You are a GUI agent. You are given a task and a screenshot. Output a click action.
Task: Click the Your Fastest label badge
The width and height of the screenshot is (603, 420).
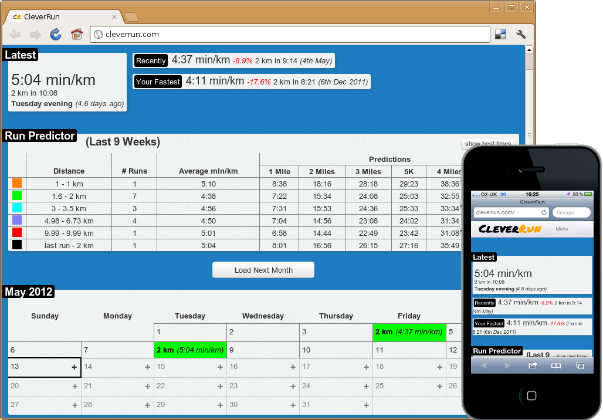point(158,82)
